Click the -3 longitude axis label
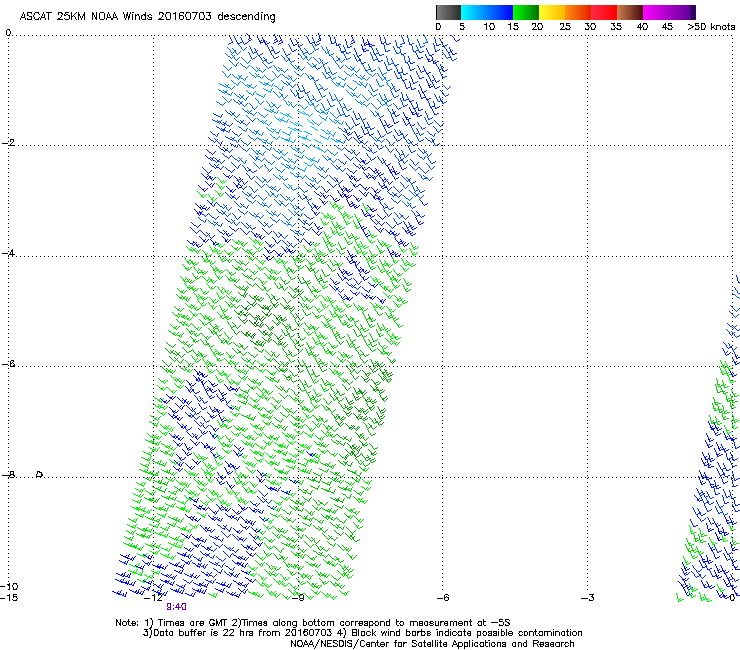Image resolution: width=740 pixels, height=650 pixels. [x=588, y=598]
